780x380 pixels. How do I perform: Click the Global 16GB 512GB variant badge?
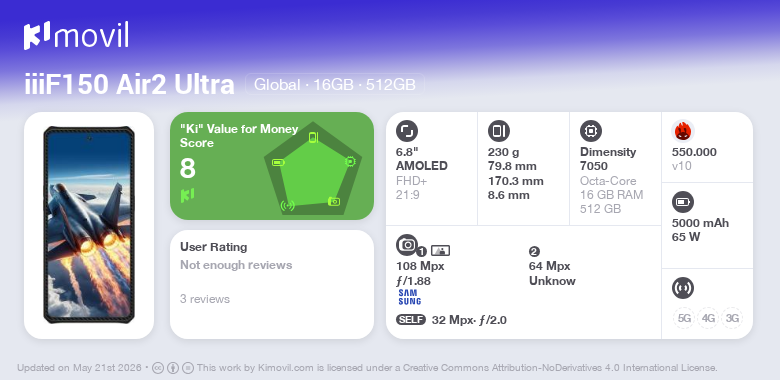pyautogui.click(x=335, y=85)
